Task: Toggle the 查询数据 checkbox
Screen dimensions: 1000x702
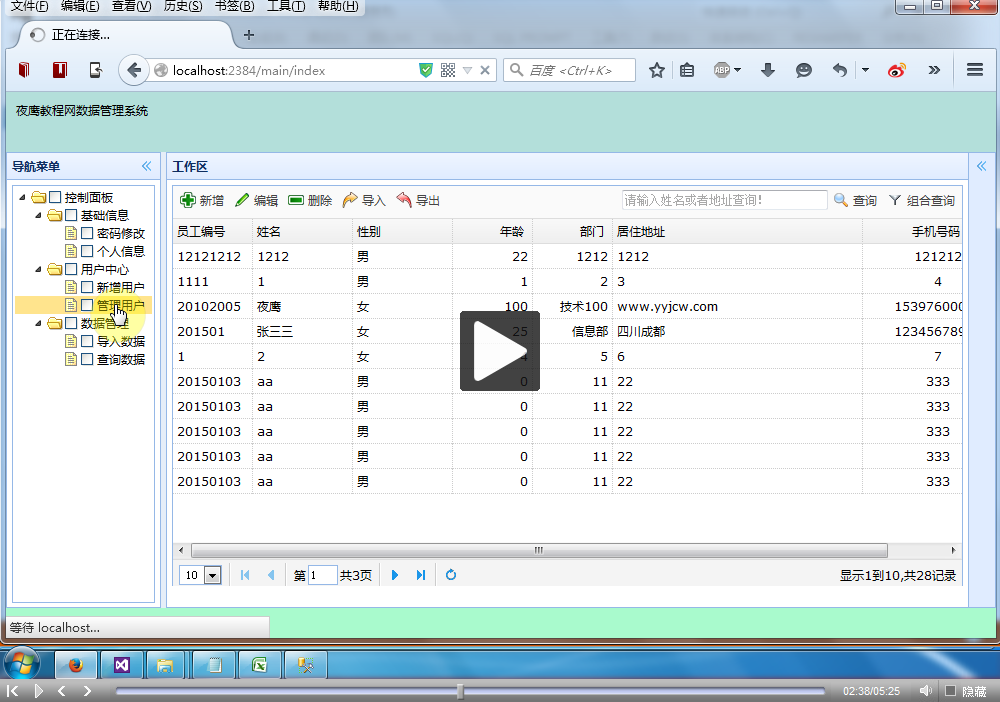Action: coord(87,359)
